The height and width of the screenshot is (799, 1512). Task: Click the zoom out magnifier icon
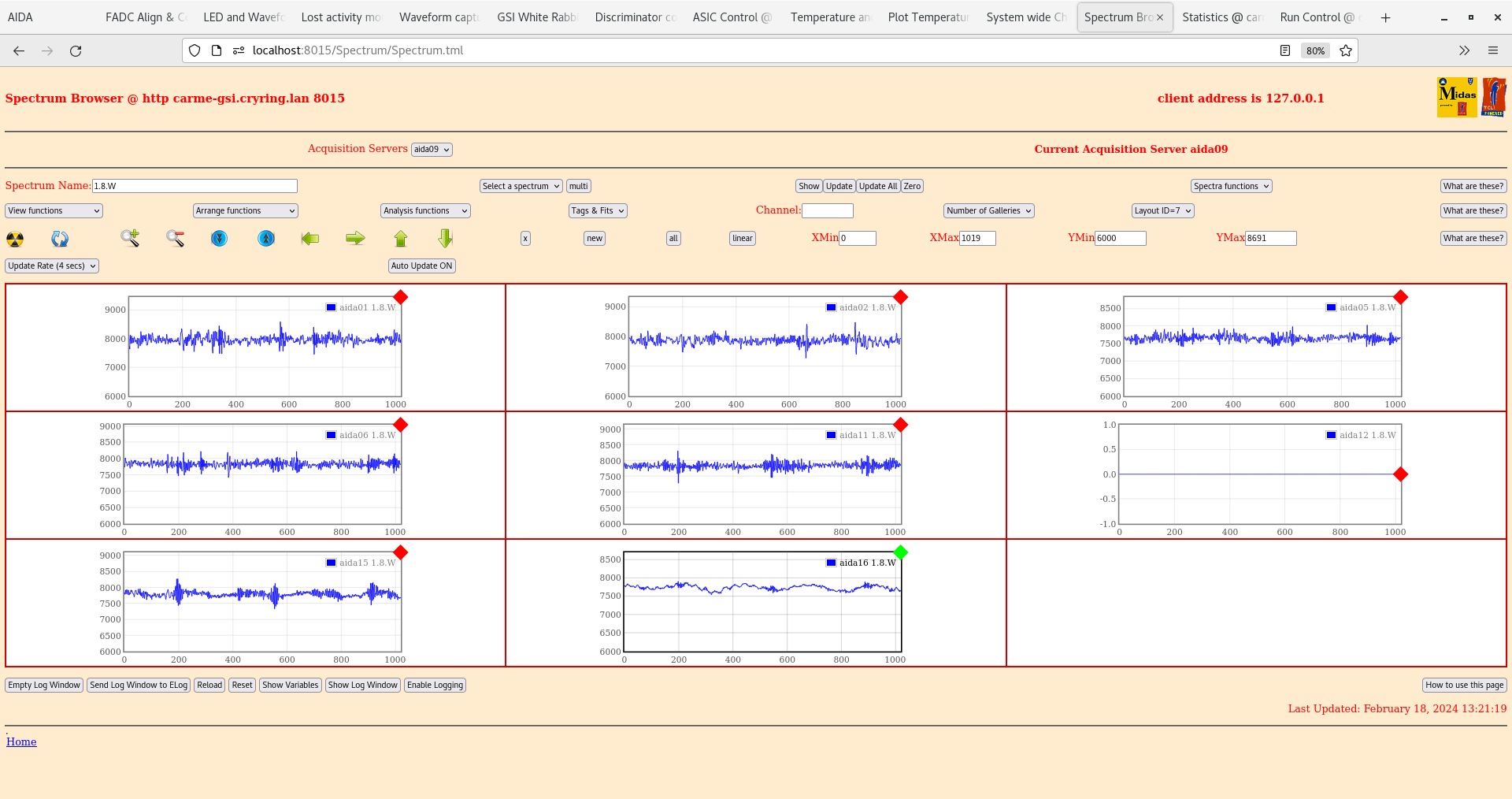coord(175,238)
